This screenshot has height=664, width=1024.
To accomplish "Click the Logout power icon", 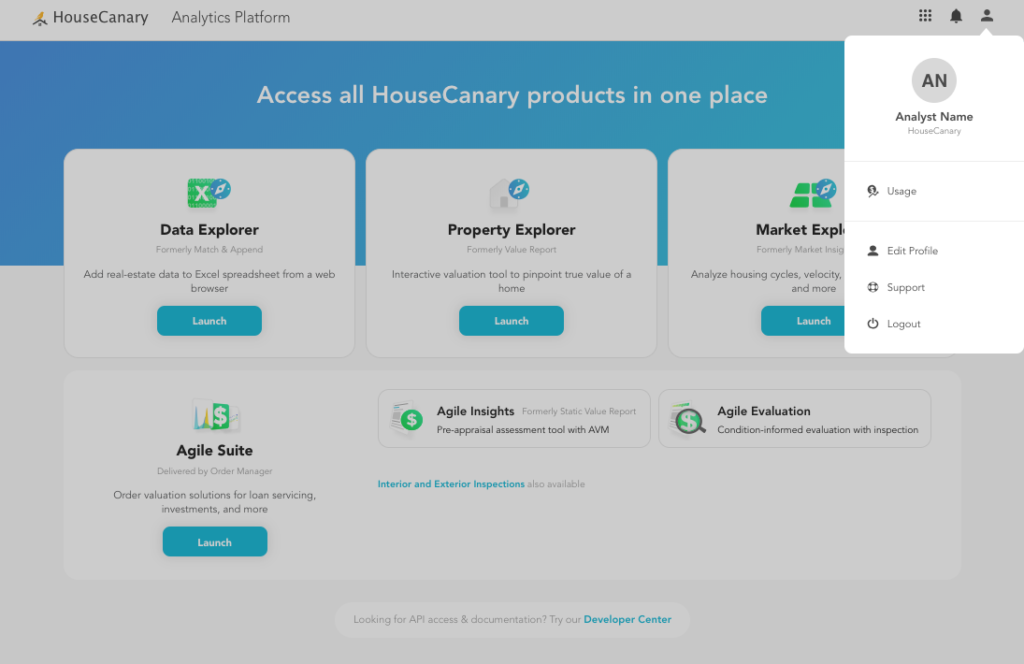I will coord(873,323).
